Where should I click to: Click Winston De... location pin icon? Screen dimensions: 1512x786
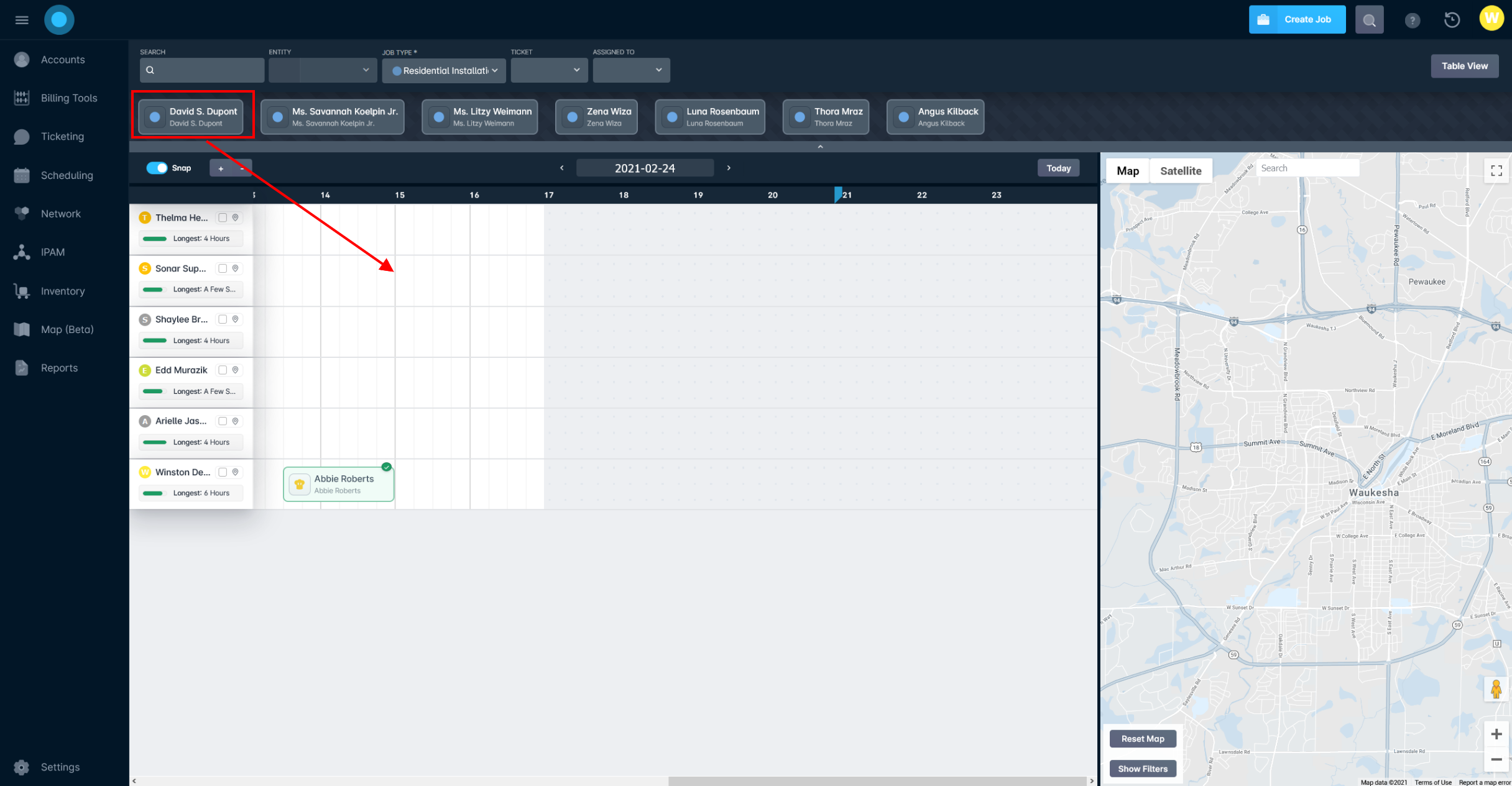coord(236,472)
